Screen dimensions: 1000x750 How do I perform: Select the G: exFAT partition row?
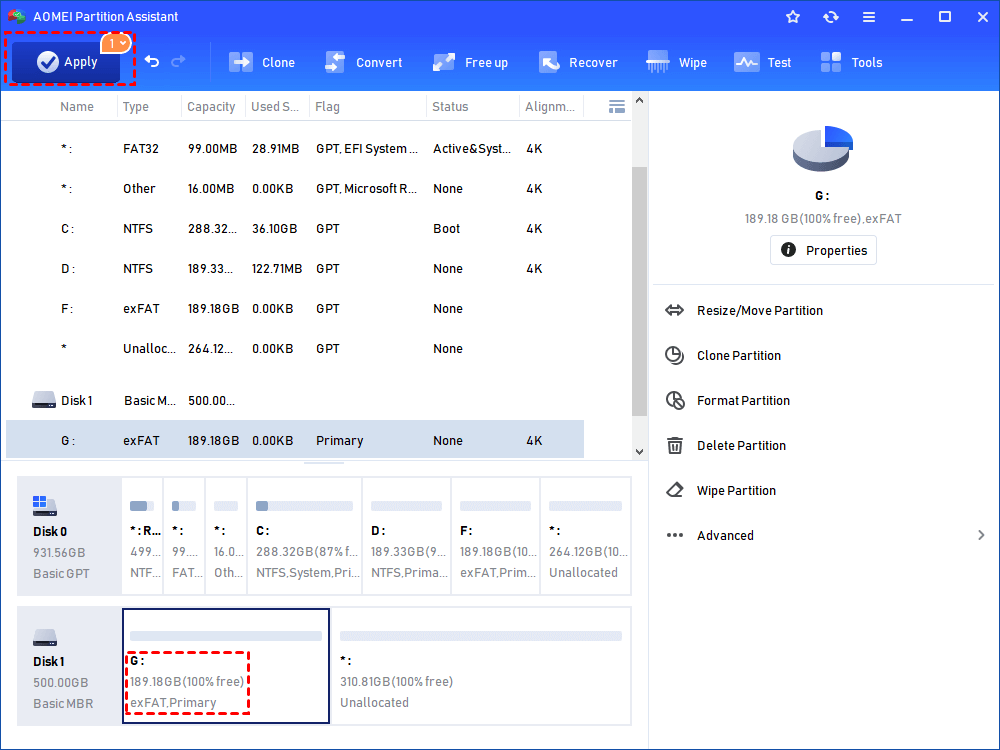[x=295, y=440]
